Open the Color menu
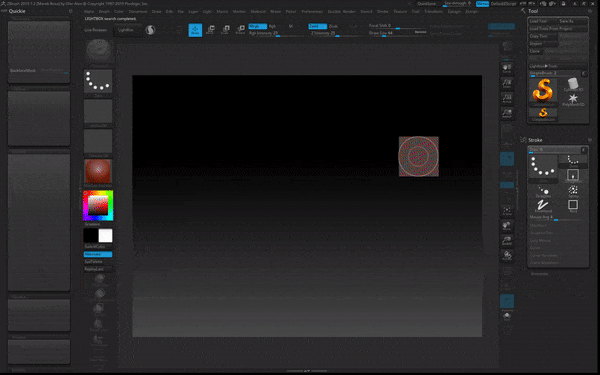This screenshot has width=600, height=375. point(119,12)
